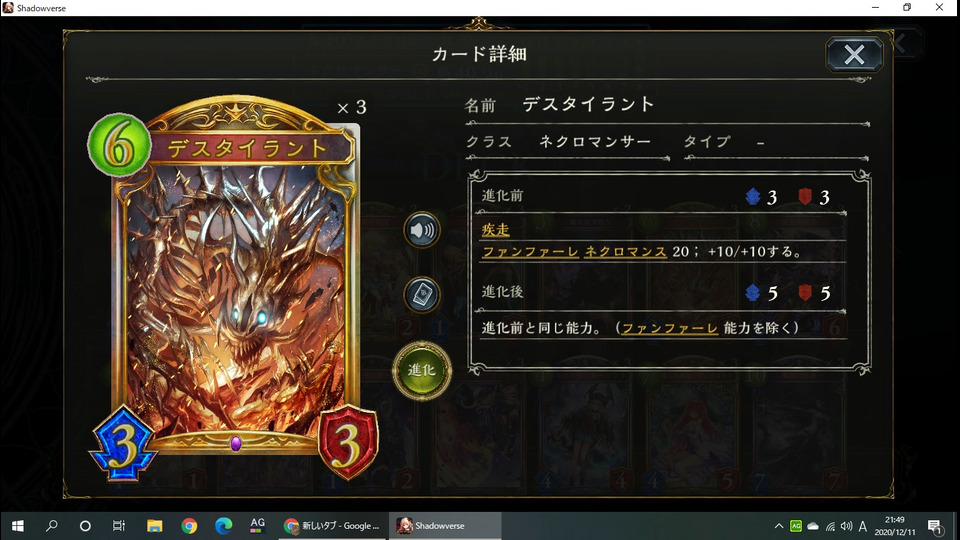This screenshot has width=960, height=540.
Task: Click ファンファーレ link in 進化後 description
Action: click(670, 328)
